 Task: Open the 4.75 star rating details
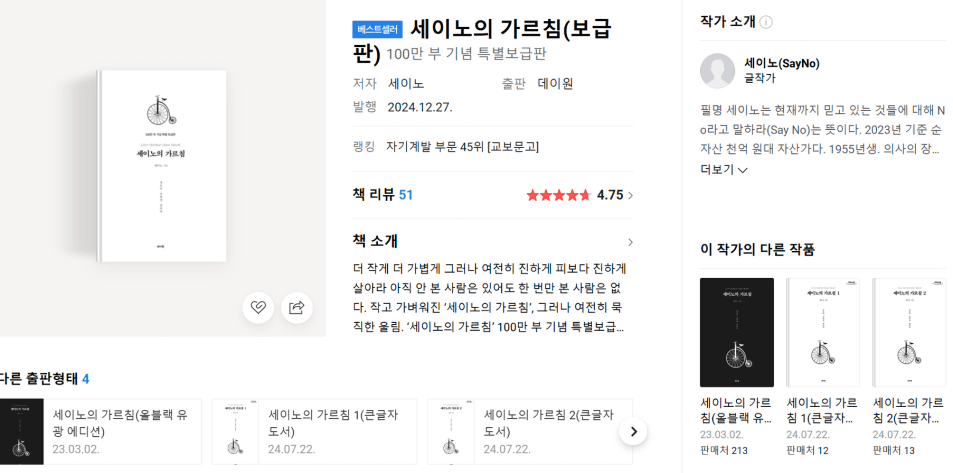tap(580, 195)
